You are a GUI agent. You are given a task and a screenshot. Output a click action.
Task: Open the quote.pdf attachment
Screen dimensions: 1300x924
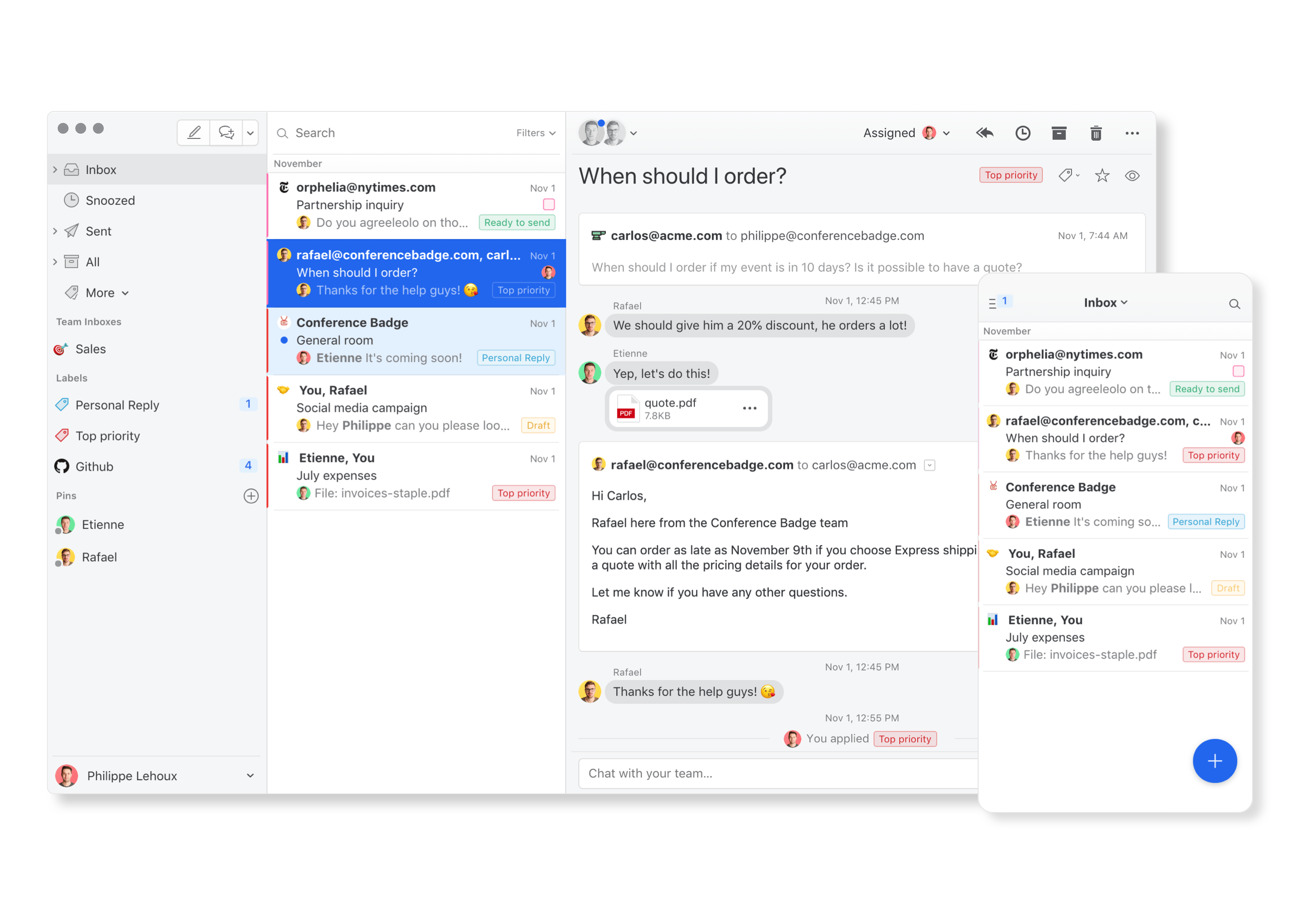[670, 408]
